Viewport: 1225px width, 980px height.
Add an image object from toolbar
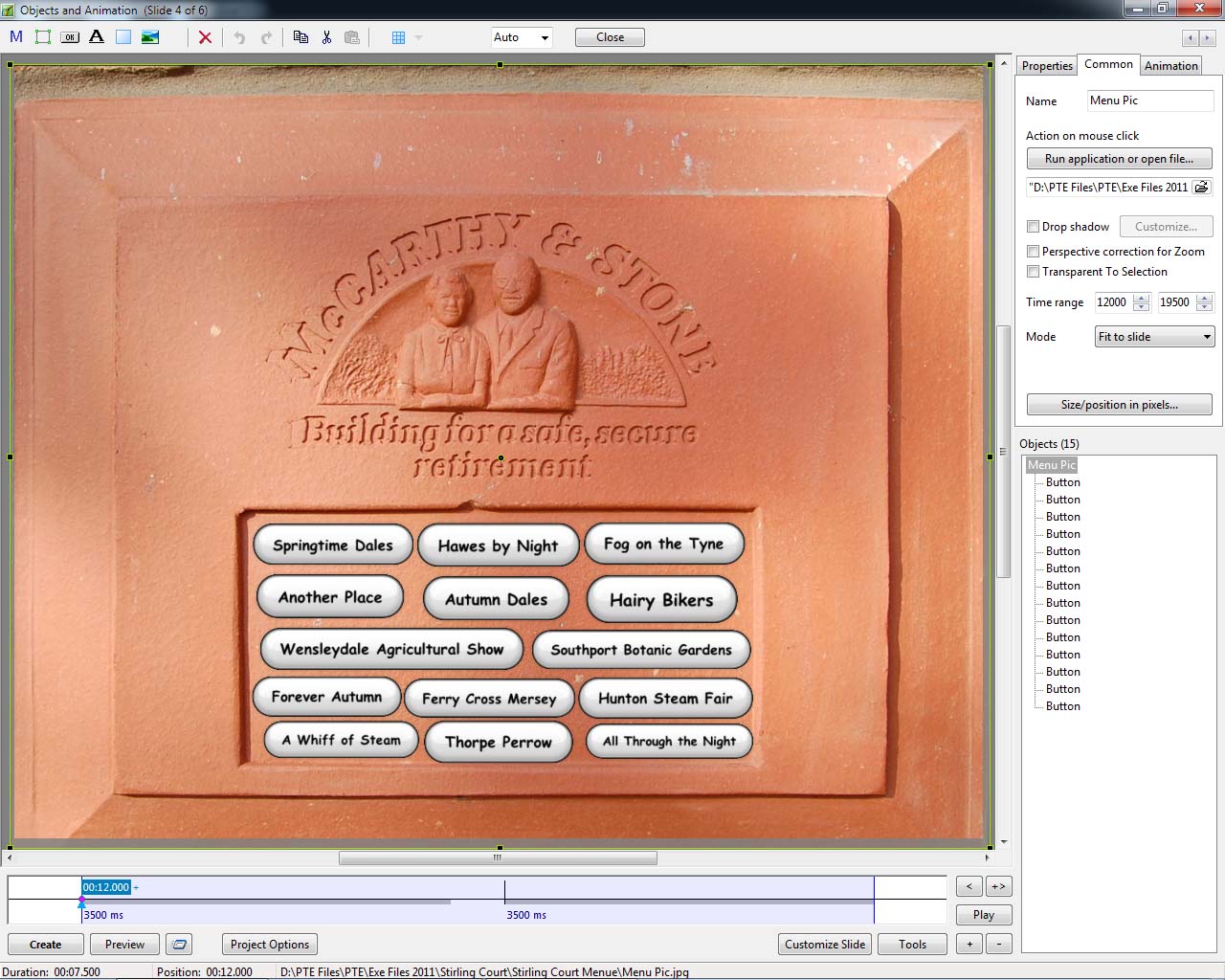pos(150,37)
